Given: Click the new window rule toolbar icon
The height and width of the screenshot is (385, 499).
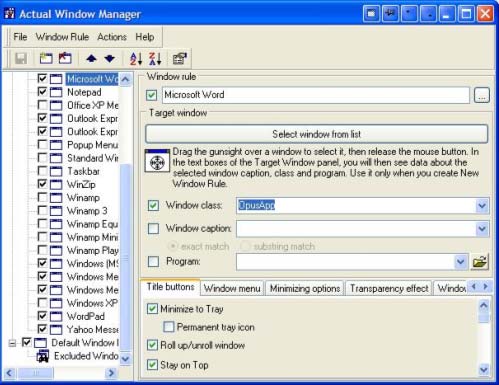Looking at the screenshot, I should 46,58.
